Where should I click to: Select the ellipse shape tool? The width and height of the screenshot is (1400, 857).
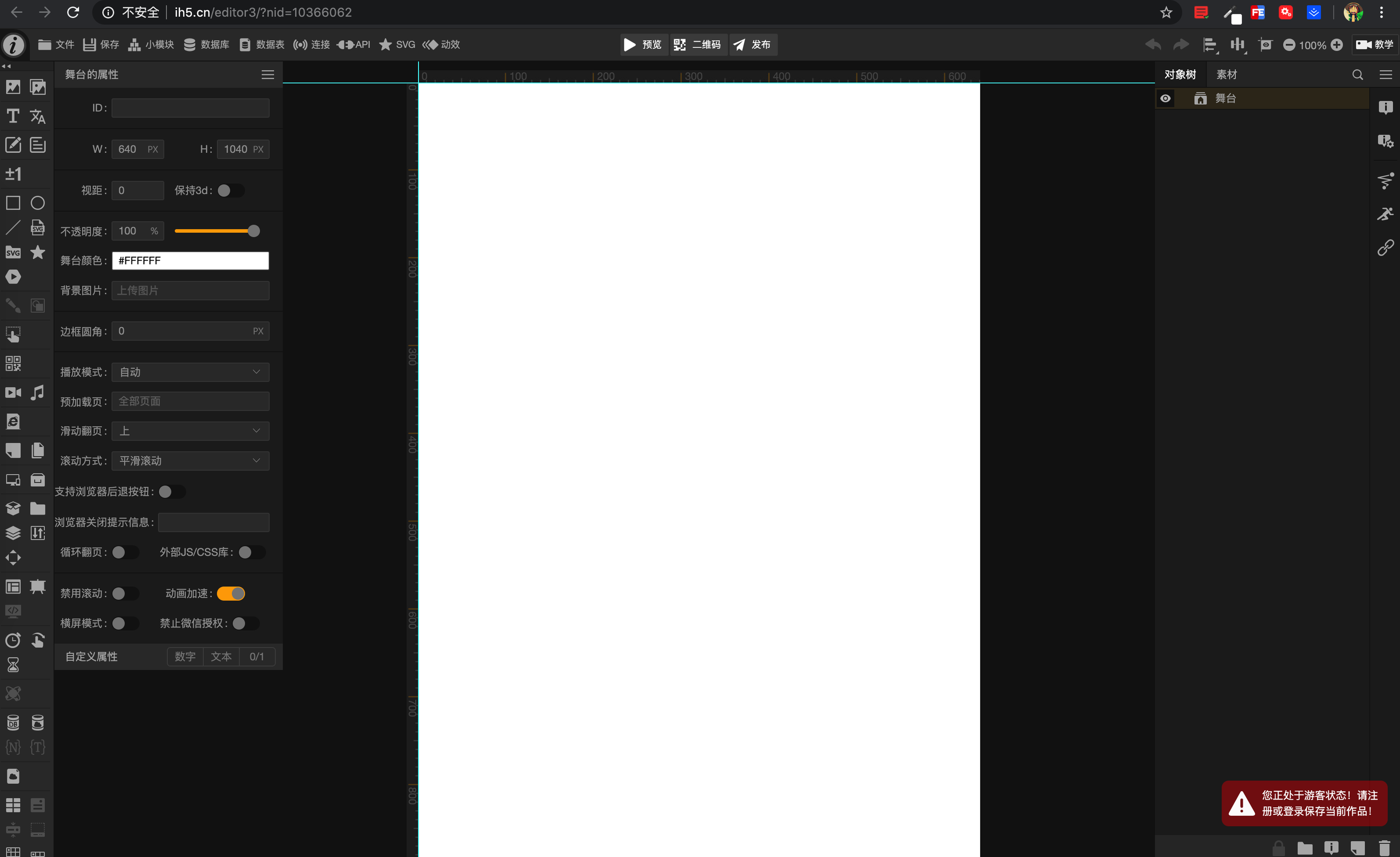tap(37, 203)
